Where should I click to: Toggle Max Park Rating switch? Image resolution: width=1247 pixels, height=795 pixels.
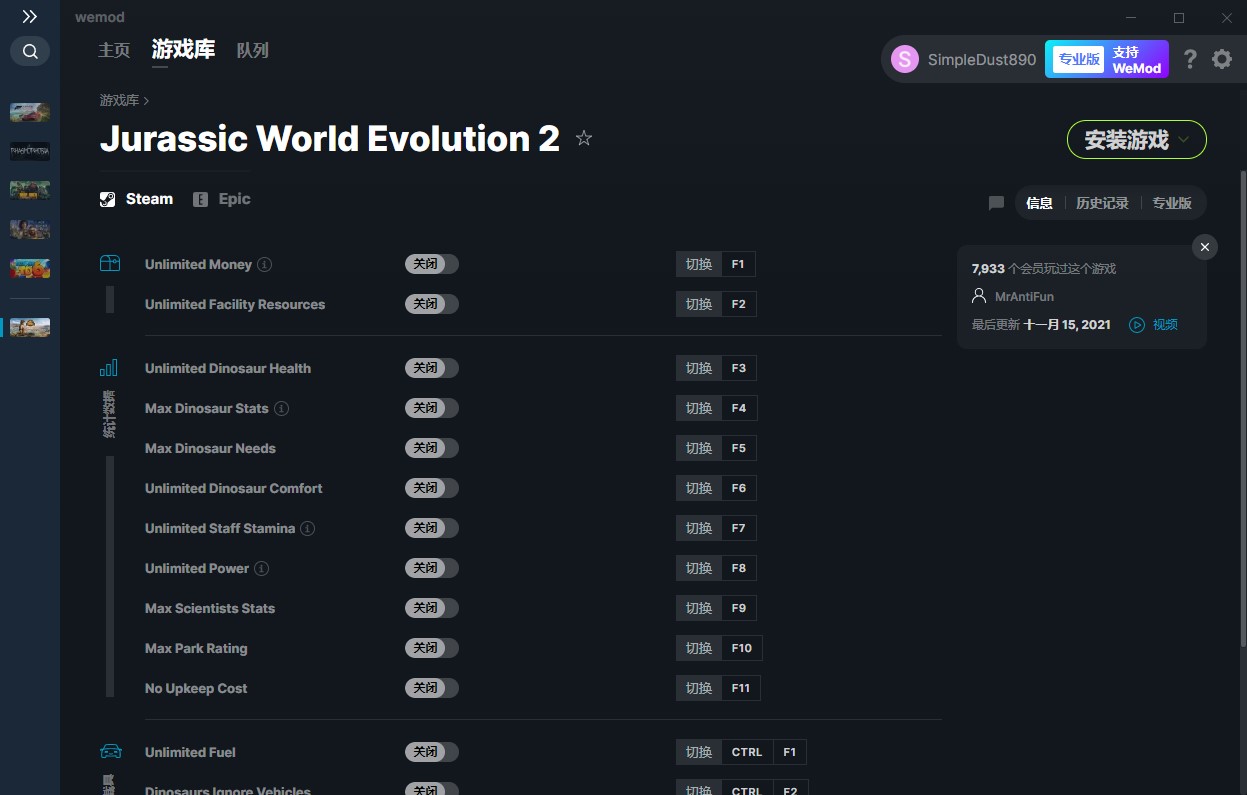coord(432,648)
